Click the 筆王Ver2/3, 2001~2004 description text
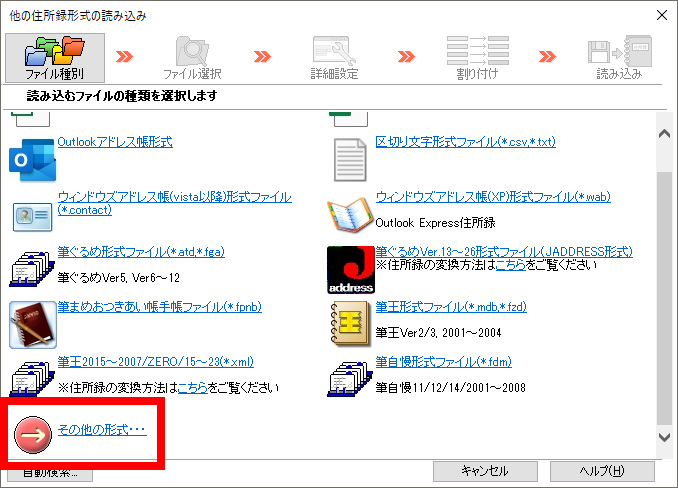This screenshot has width=678, height=488. point(438,332)
